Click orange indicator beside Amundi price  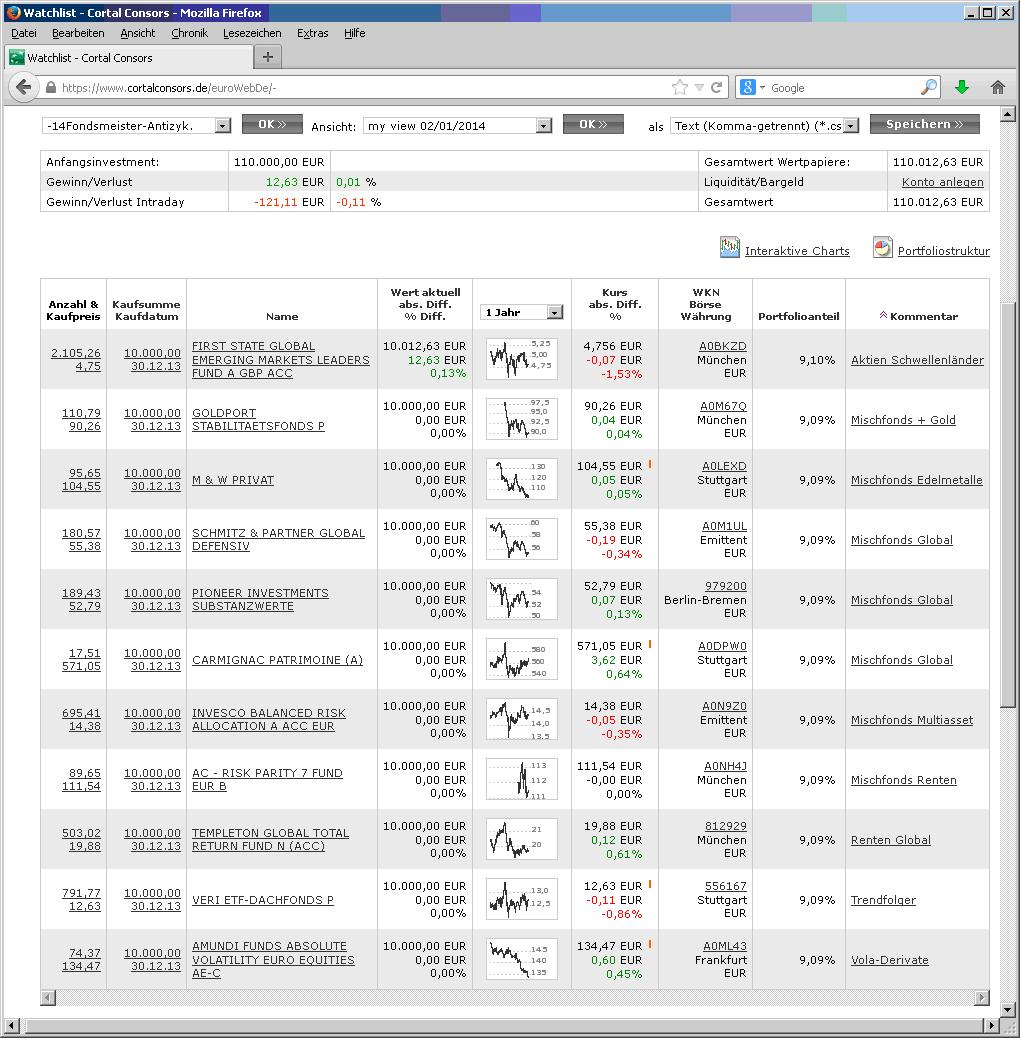pos(650,944)
